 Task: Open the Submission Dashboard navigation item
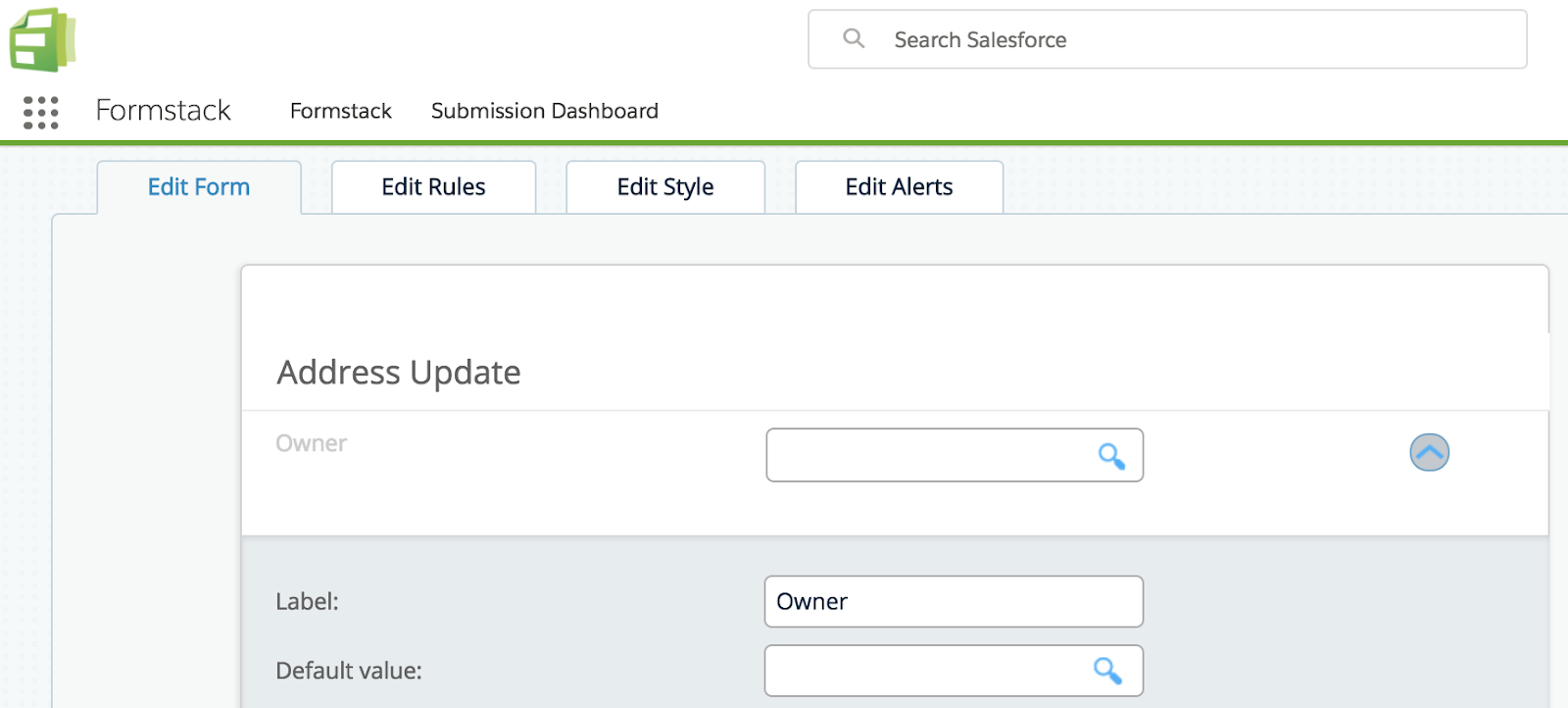(544, 111)
